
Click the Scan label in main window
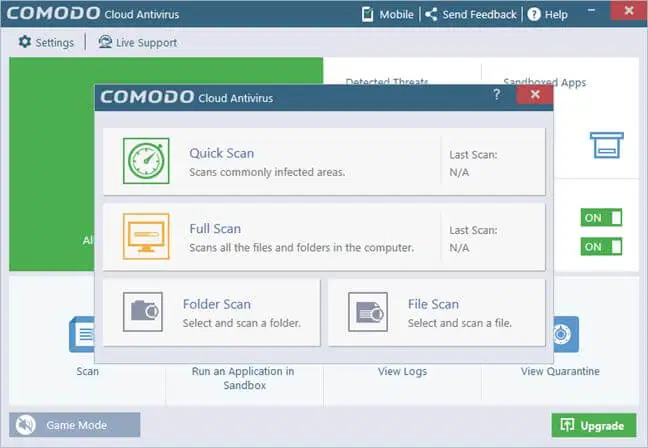(87, 371)
